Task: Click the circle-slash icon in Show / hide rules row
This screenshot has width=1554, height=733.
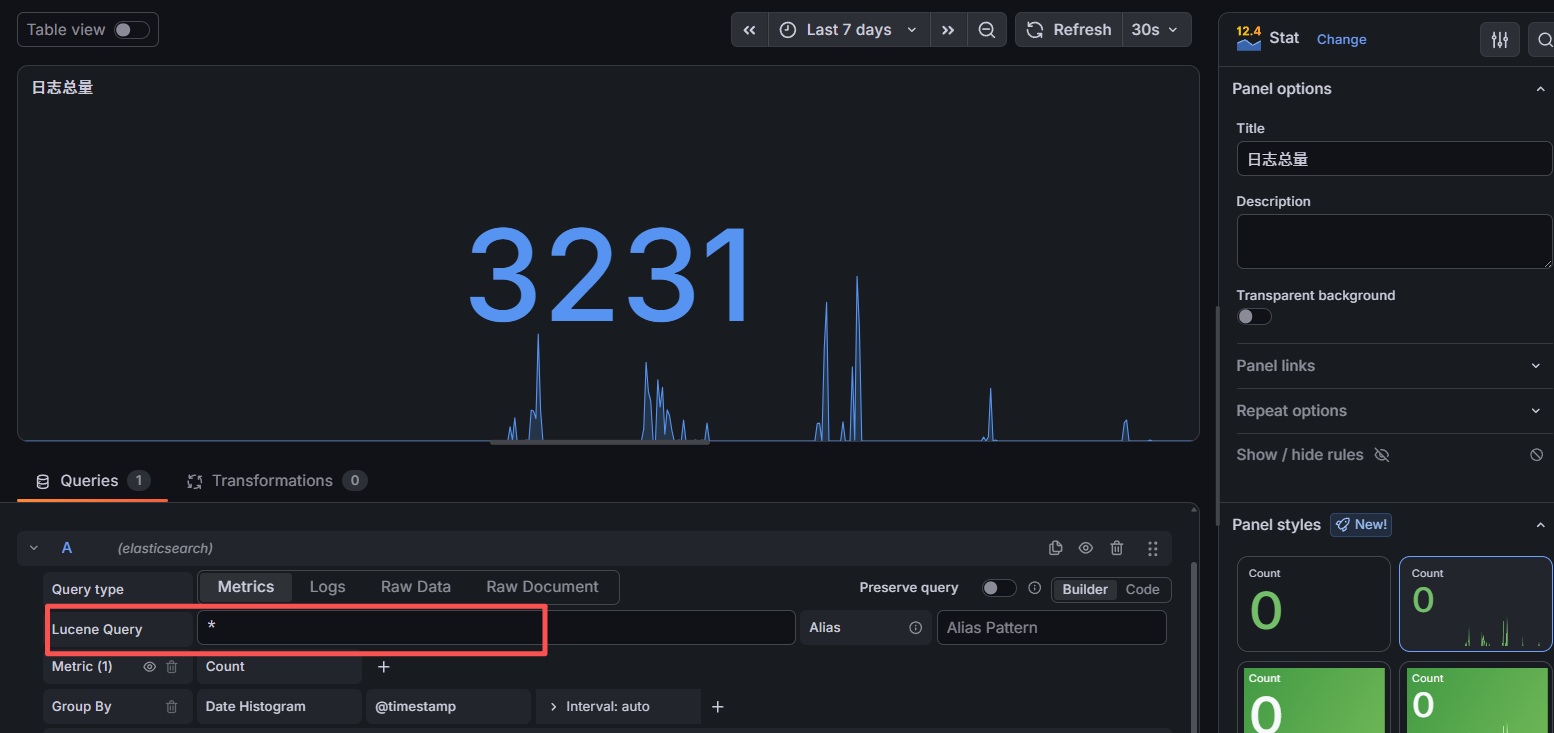Action: [1537, 455]
